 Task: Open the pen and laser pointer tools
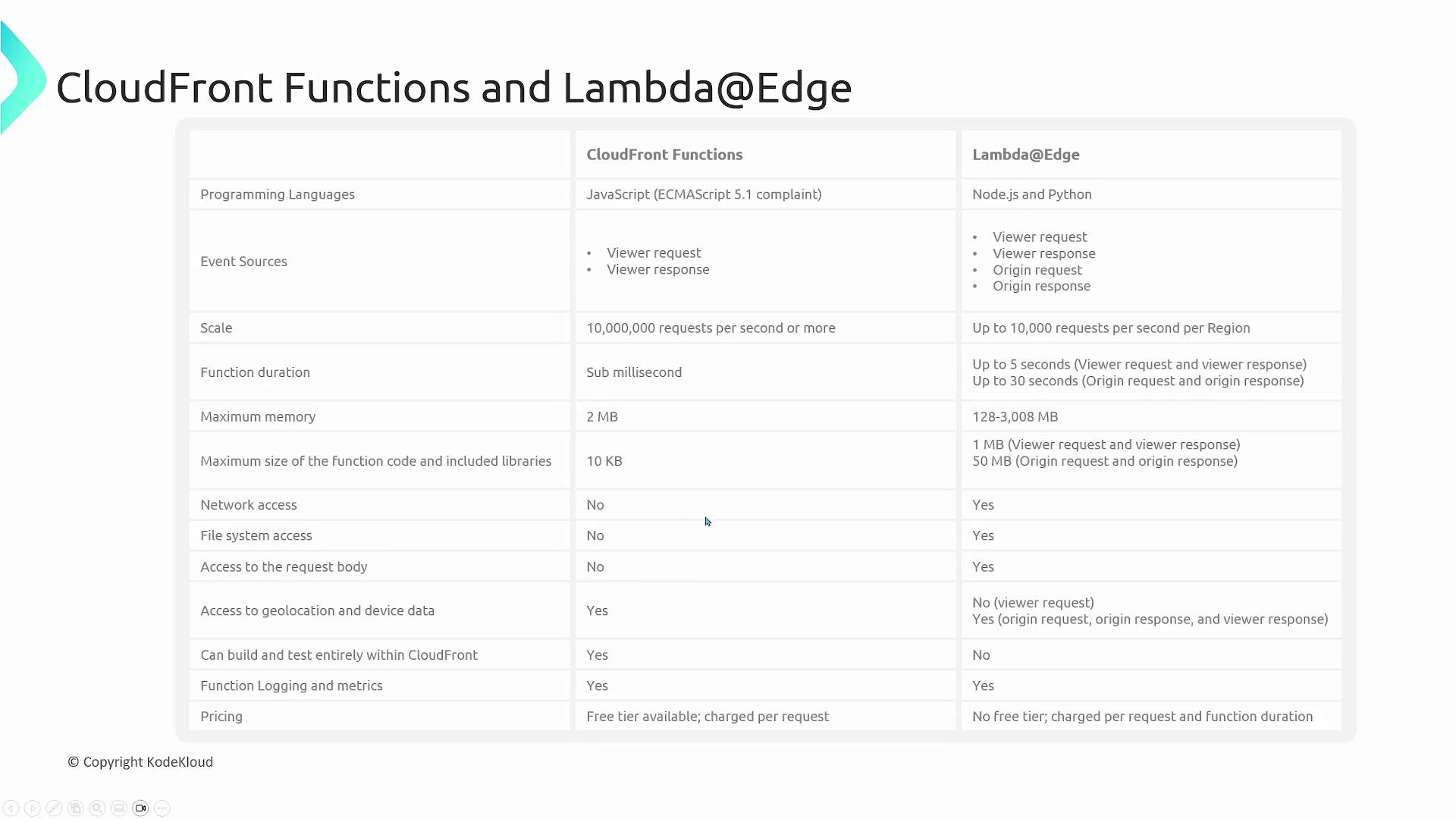tap(54, 808)
